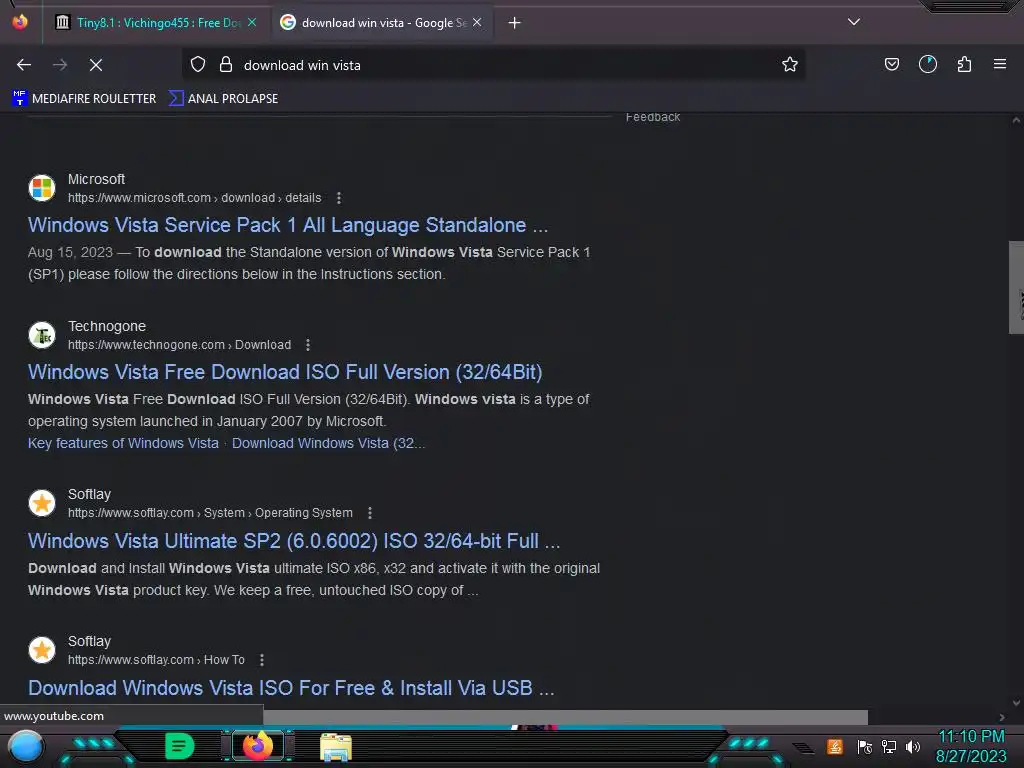Click the Microsoft URL breadcrumb text

(195, 198)
